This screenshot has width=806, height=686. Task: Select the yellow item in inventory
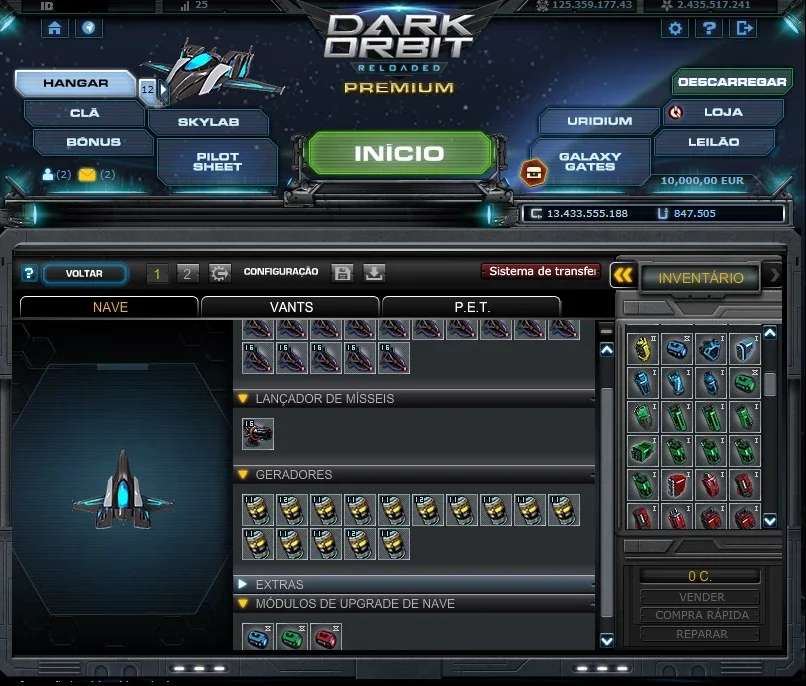643,348
